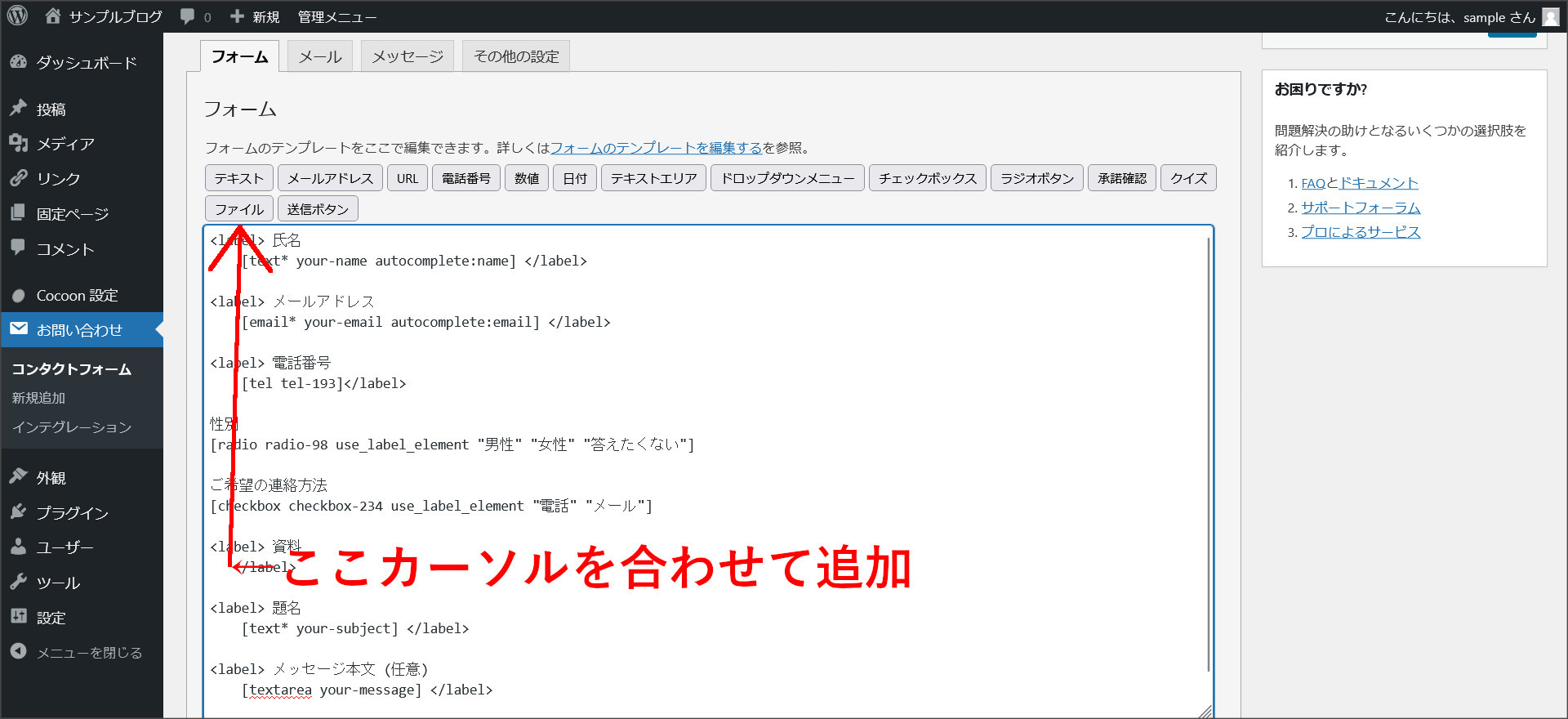Insert a ラジオボタン form tag

click(1037, 178)
